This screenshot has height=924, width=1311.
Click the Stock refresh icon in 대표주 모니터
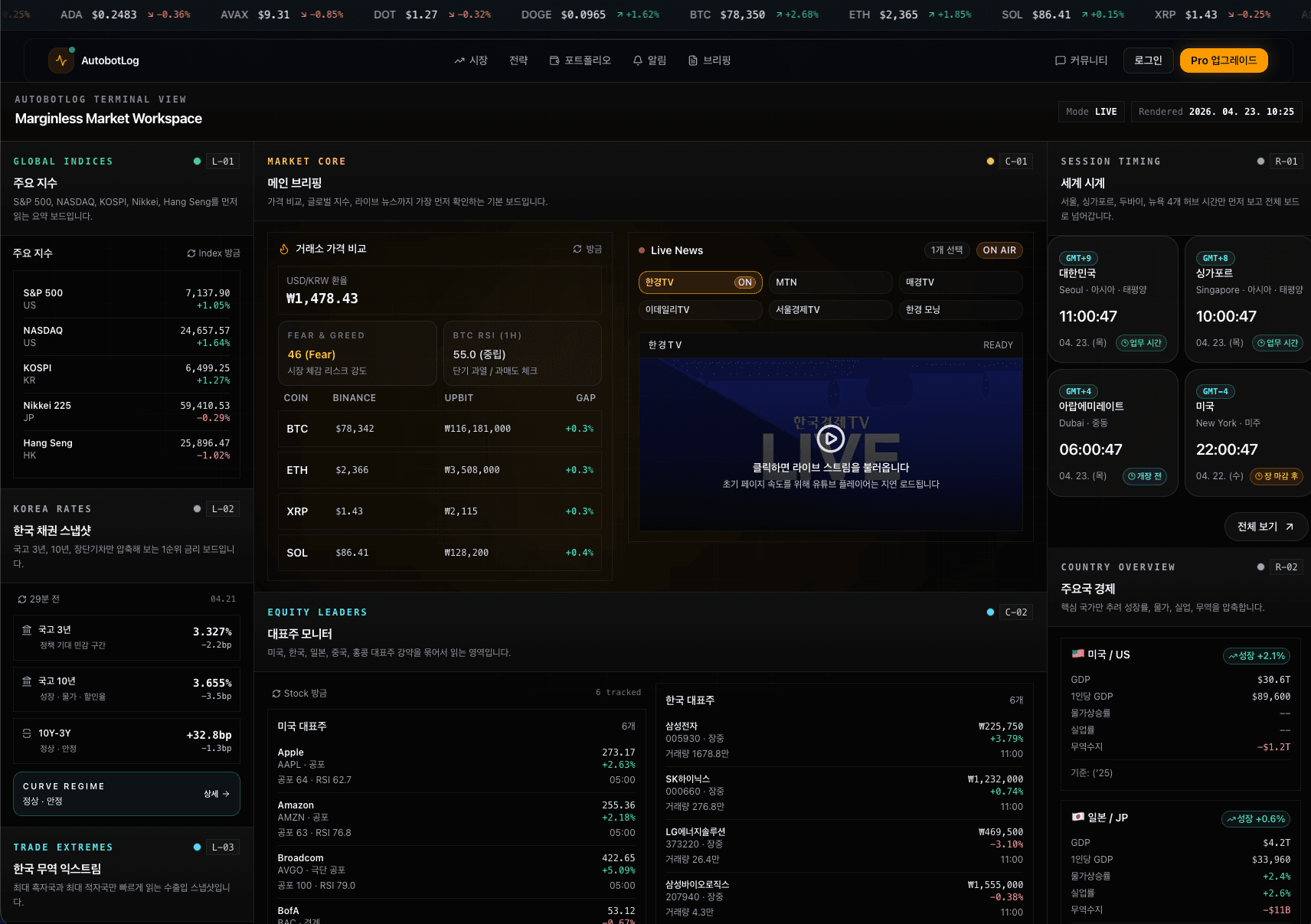coord(276,694)
